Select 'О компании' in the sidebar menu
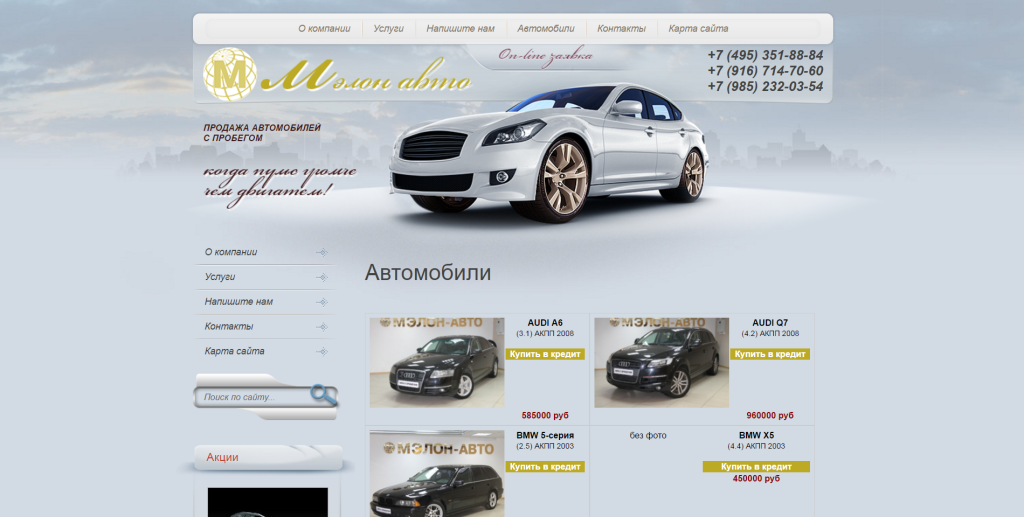Image resolution: width=1024 pixels, height=517 pixels. pos(231,252)
